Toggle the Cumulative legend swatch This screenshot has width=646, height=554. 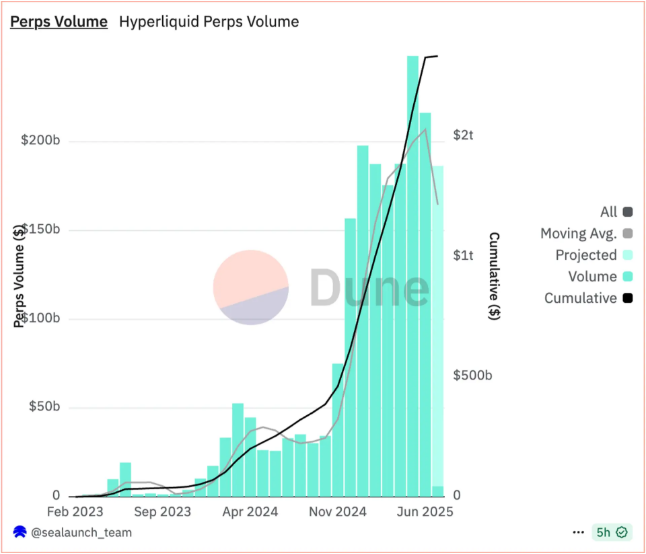[x=627, y=298]
